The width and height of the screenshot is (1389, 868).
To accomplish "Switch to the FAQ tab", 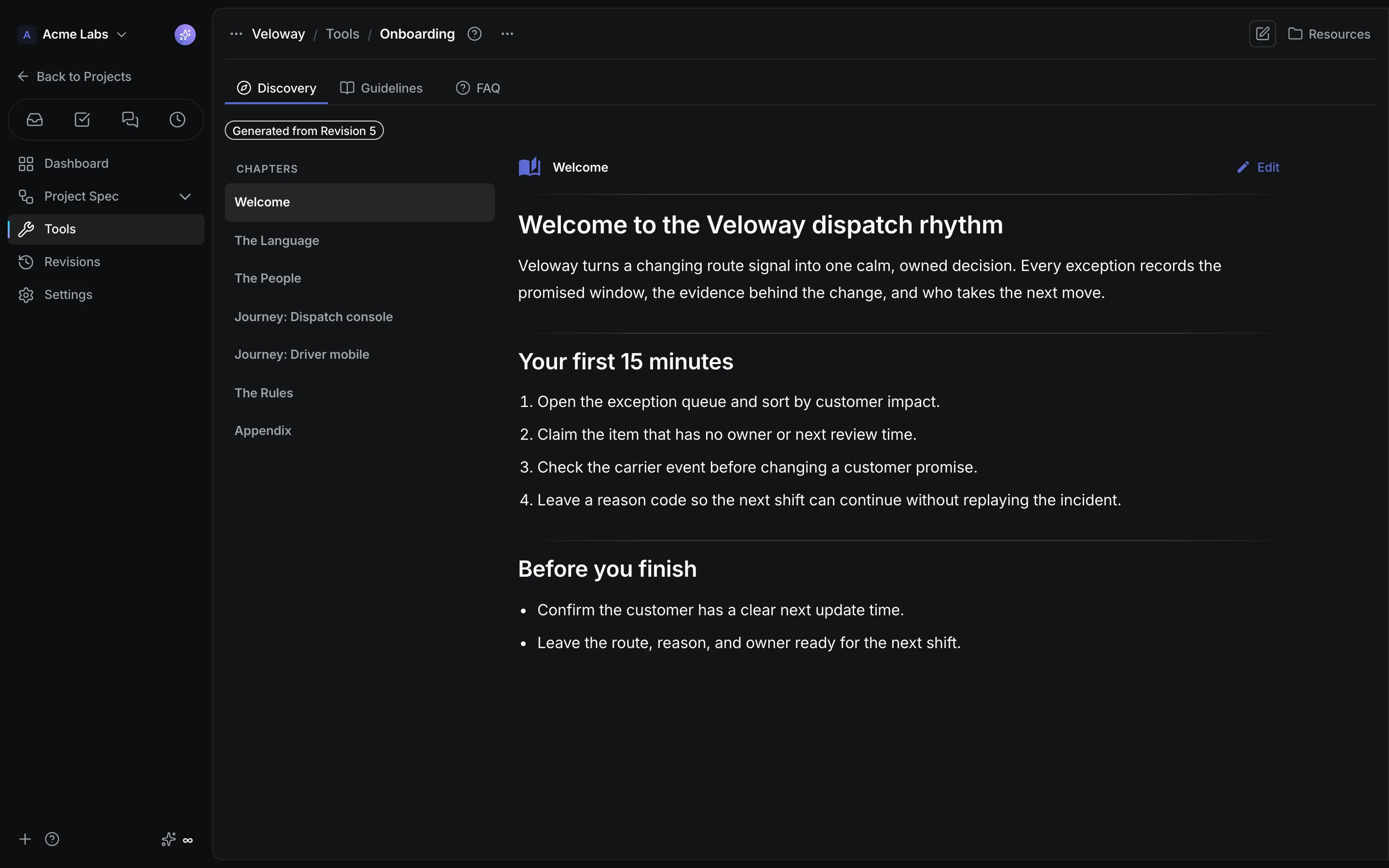I will point(477,88).
